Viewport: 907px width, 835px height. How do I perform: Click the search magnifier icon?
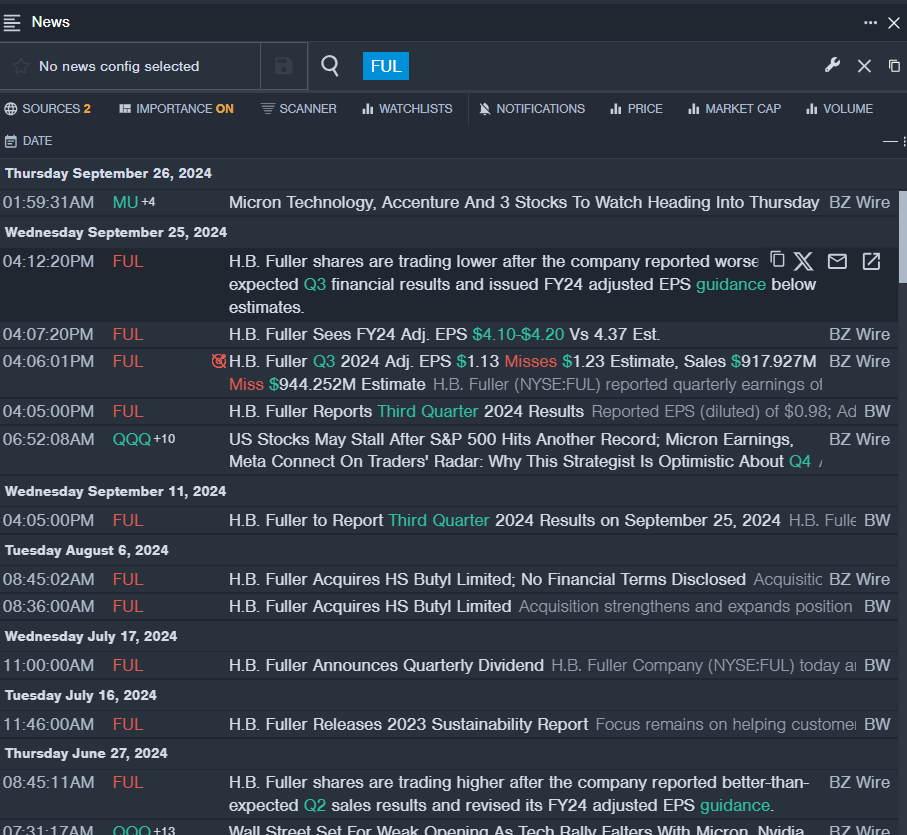330,66
